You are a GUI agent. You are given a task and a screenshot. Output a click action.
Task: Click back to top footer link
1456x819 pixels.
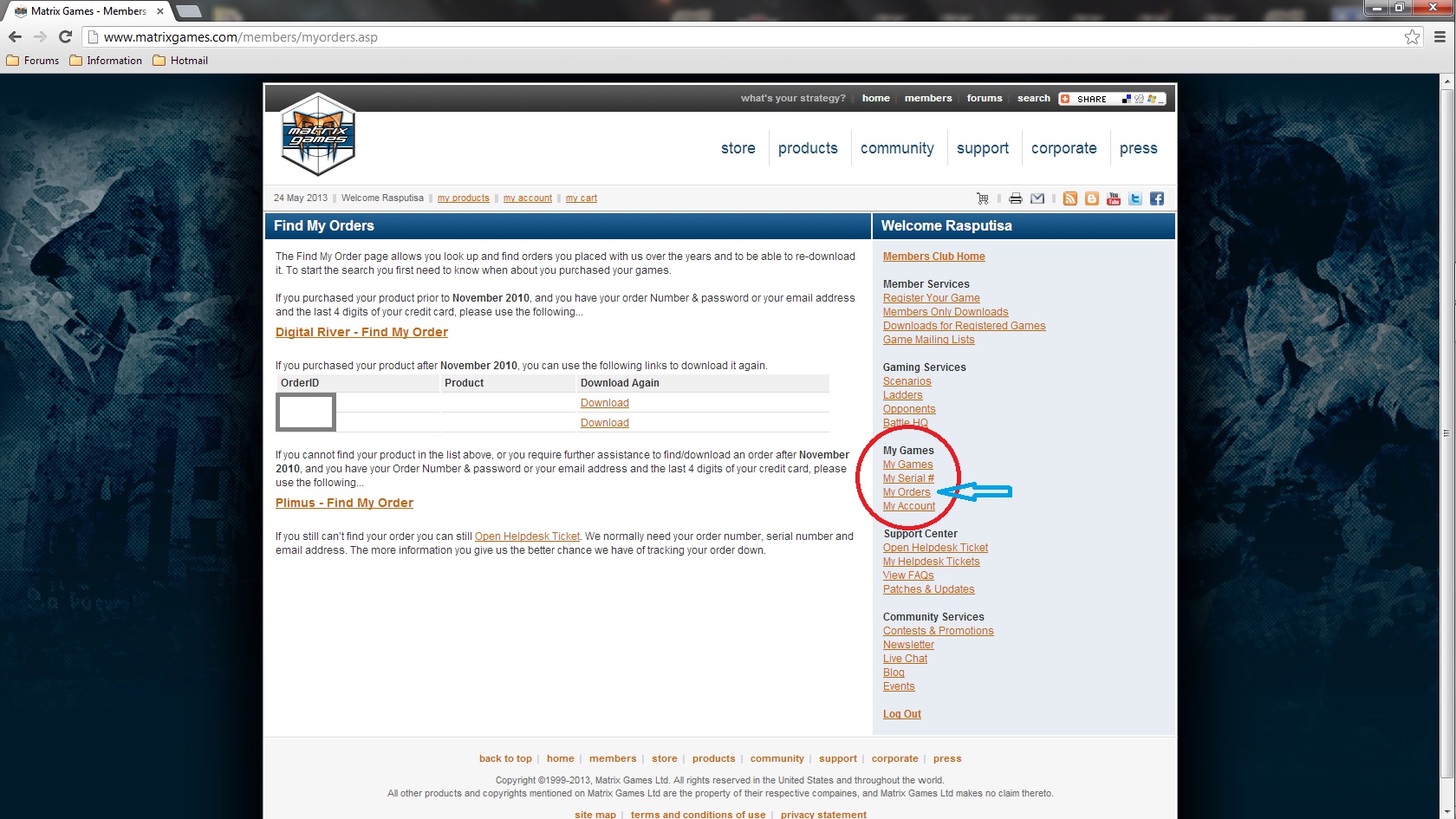click(x=505, y=758)
